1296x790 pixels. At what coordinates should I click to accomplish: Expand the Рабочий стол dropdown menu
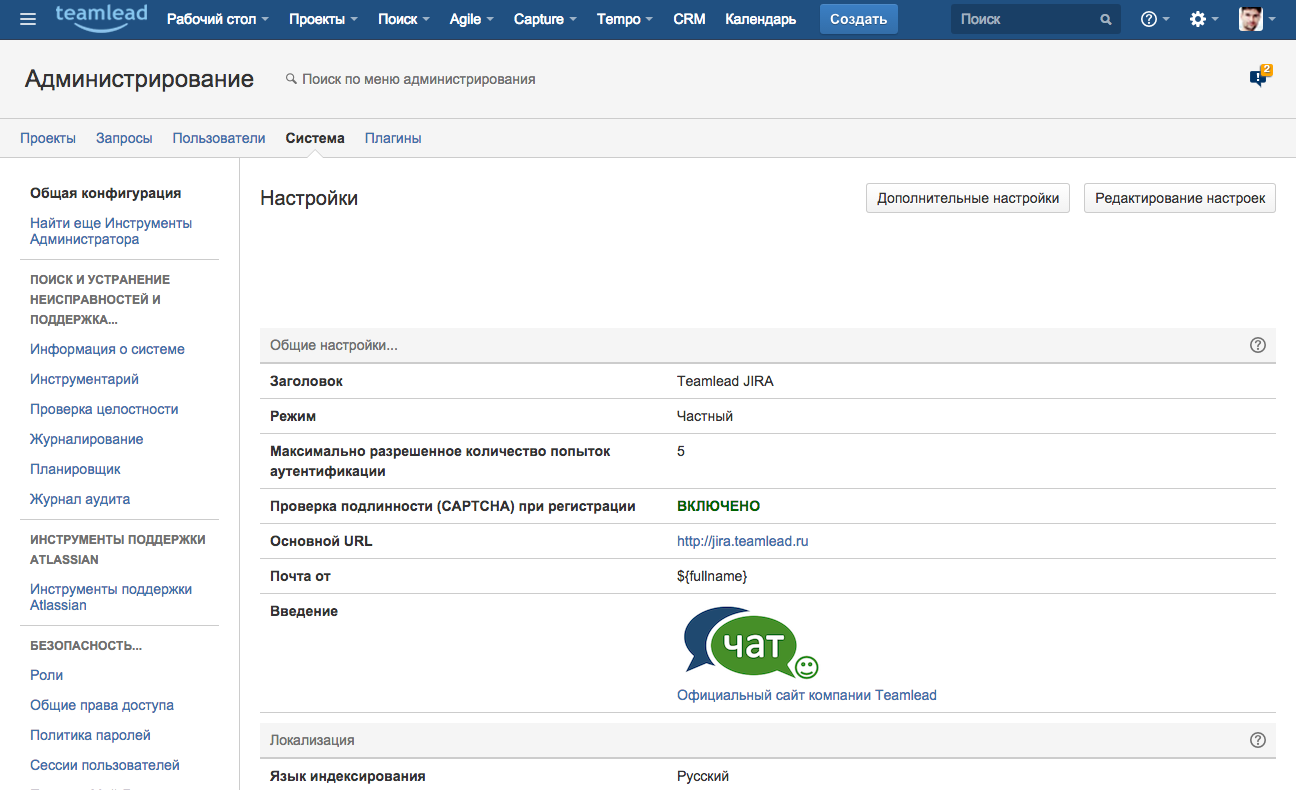217,19
